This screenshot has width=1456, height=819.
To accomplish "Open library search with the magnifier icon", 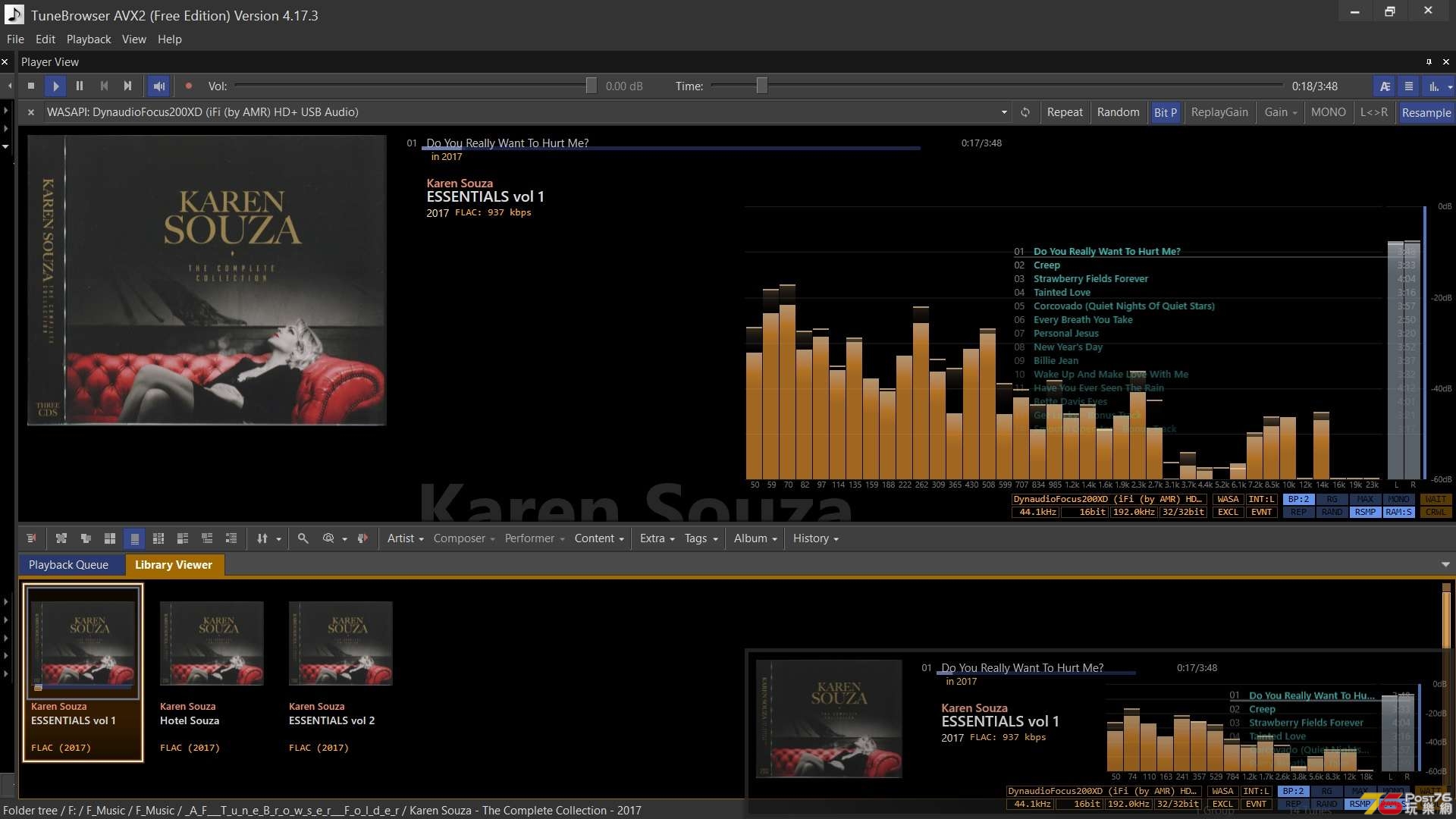I will coord(303,538).
